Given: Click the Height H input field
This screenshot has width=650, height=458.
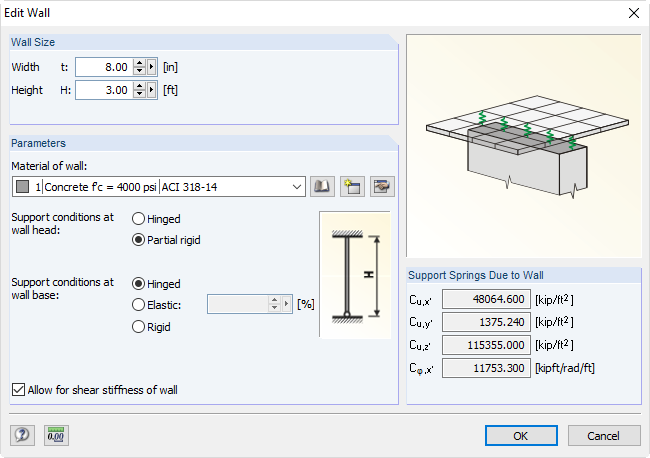Looking at the screenshot, I should click(x=103, y=89).
